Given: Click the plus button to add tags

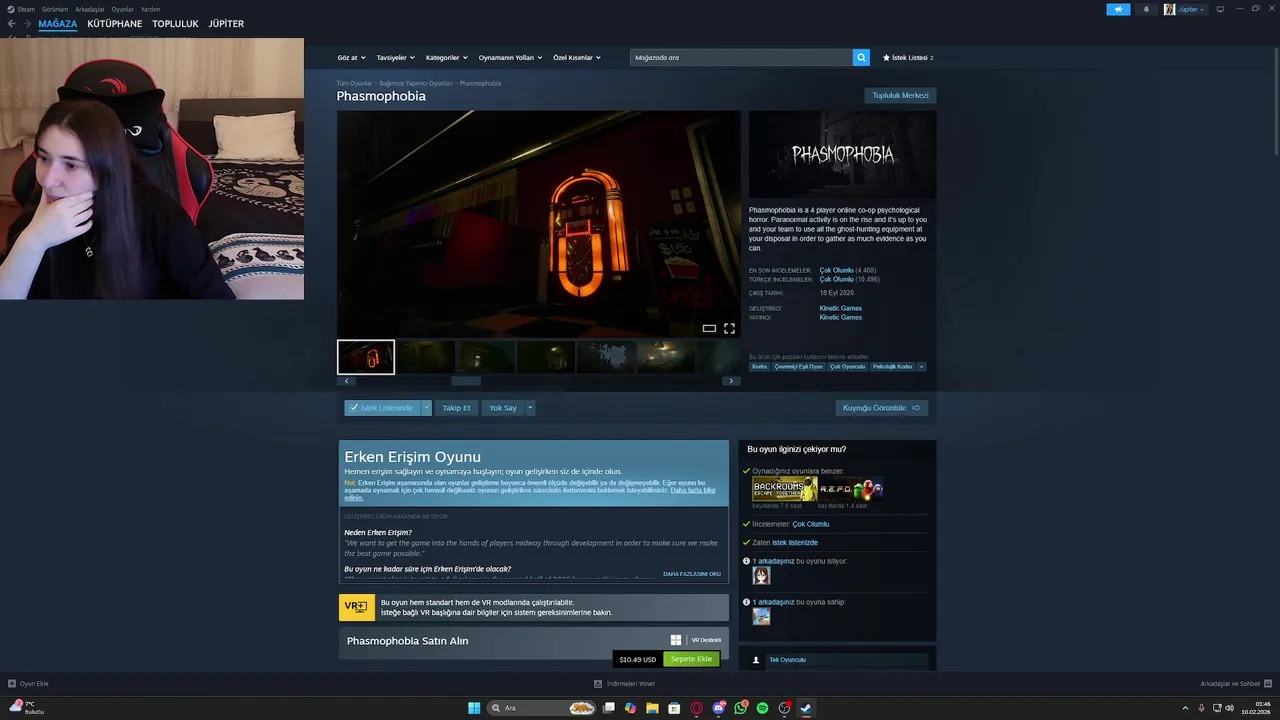Looking at the screenshot, I should [x=921, y=367].
